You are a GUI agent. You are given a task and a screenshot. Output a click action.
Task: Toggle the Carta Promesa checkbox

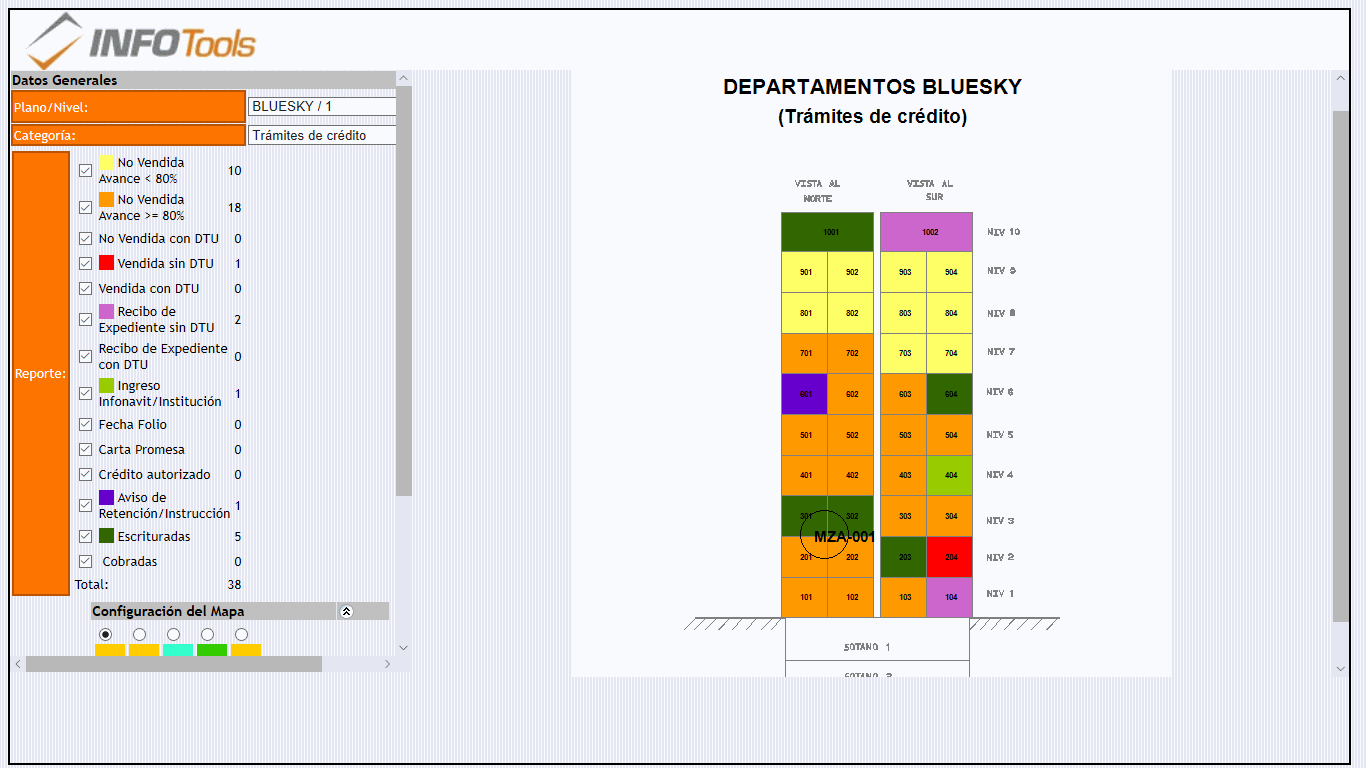click(x=86, y=450)
